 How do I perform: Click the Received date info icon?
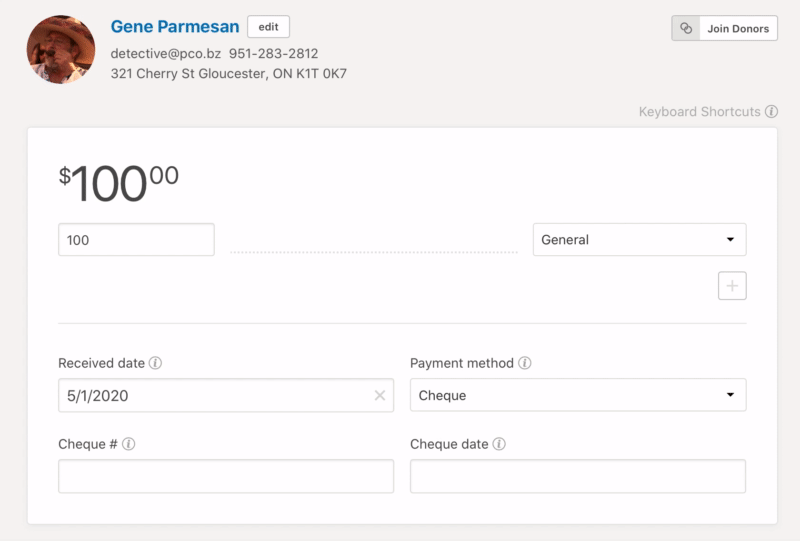155,363
